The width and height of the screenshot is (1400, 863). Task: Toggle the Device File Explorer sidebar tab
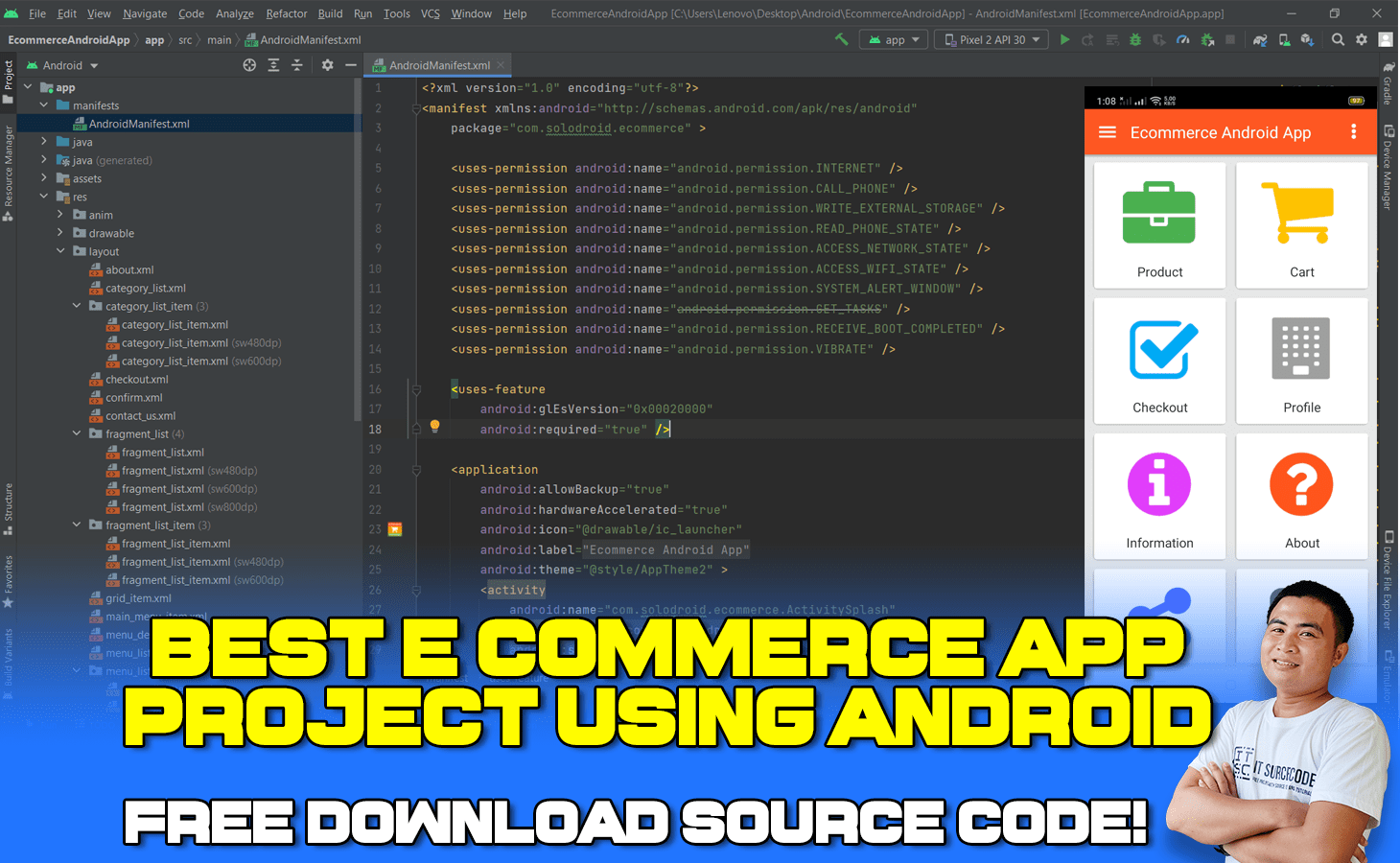1388,582
